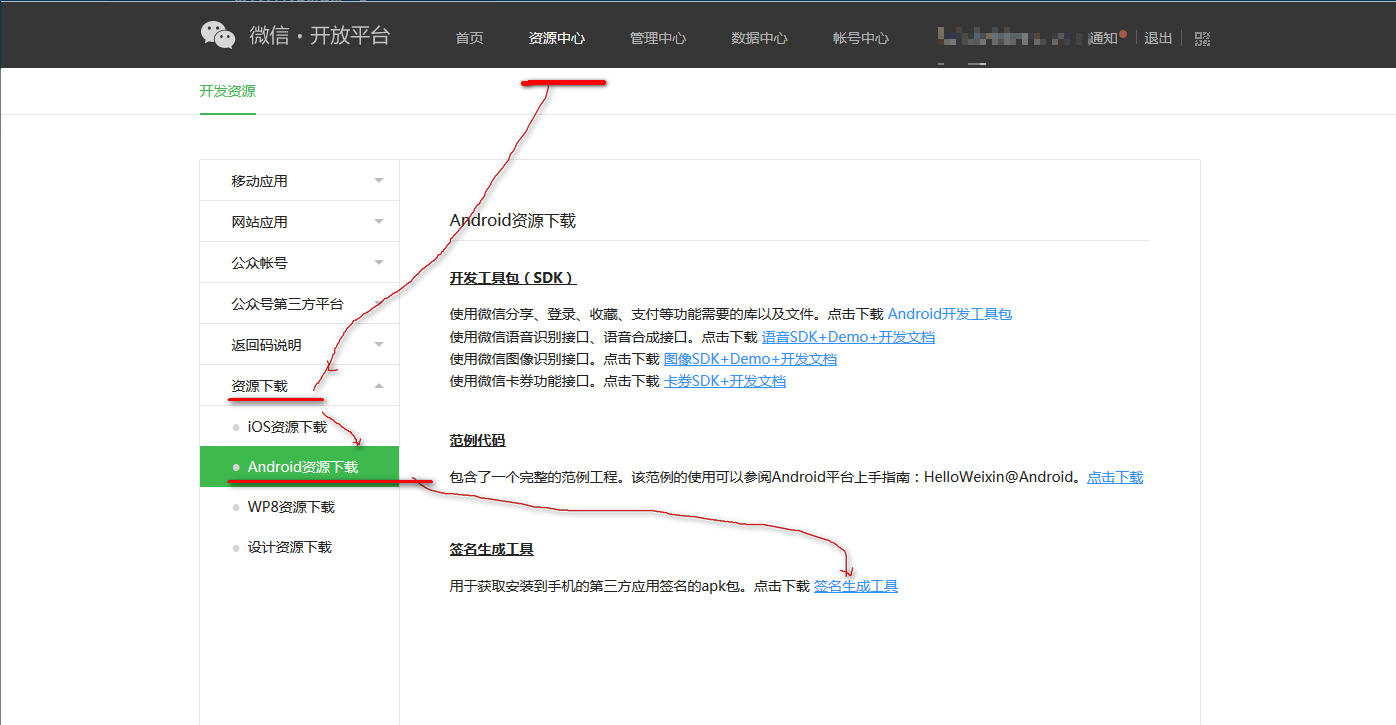The height and width of the screenshot is (725, 1396).
Task: Select iOS资源下载 in sidebar
Action: (x=287, y=427)
